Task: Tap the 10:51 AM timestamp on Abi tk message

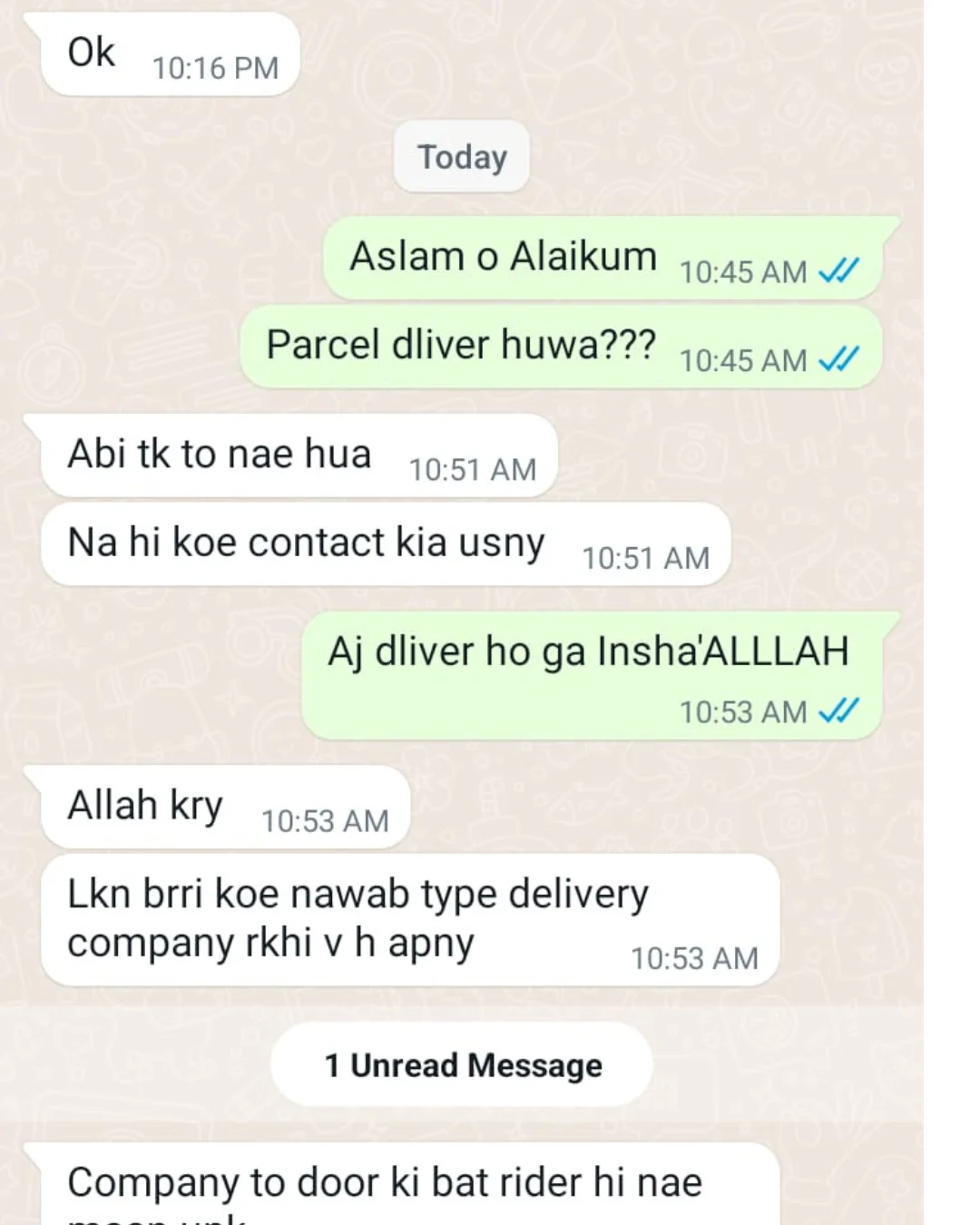Action: tap(472, 470)
